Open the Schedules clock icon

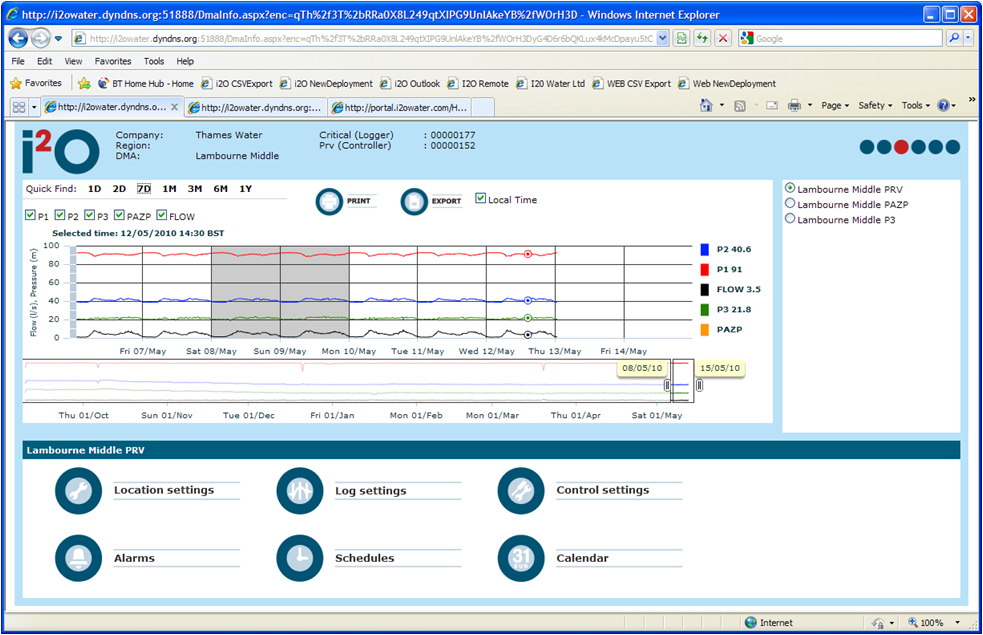tap(297, 558)
